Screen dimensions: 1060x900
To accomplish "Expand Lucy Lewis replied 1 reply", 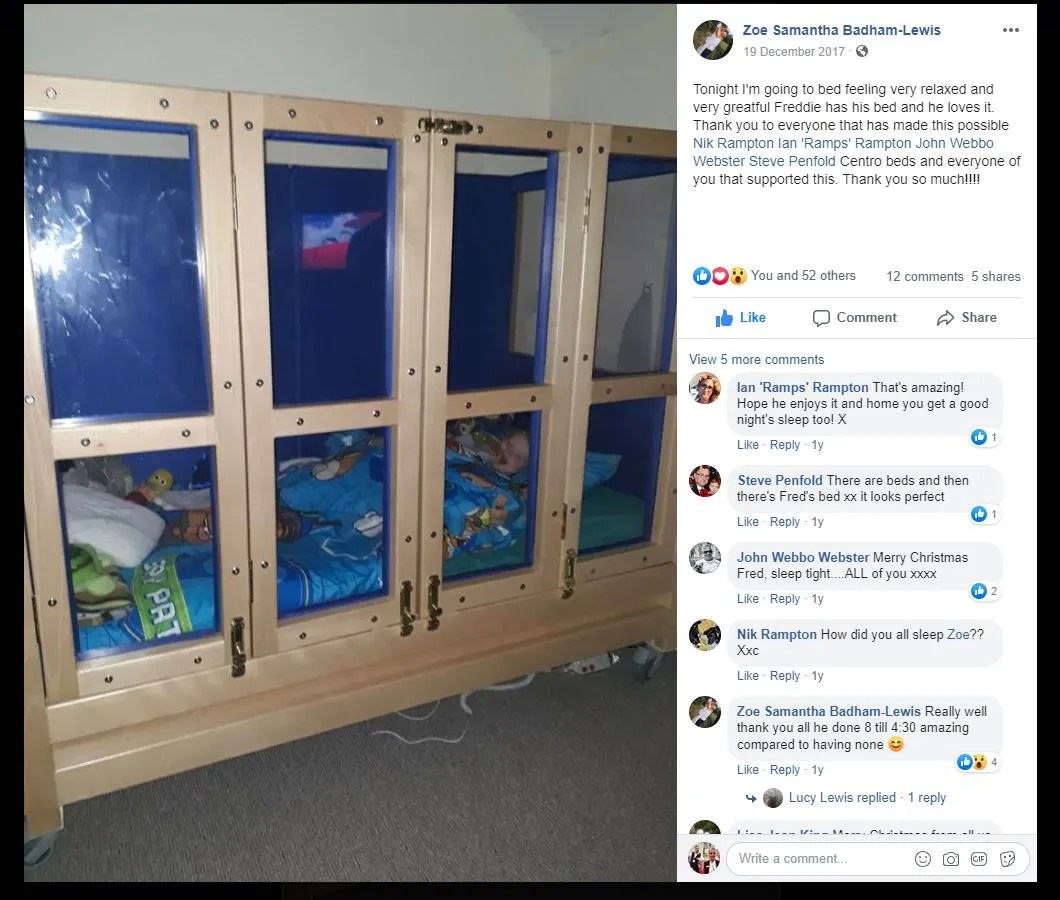I will click(867, 798).
